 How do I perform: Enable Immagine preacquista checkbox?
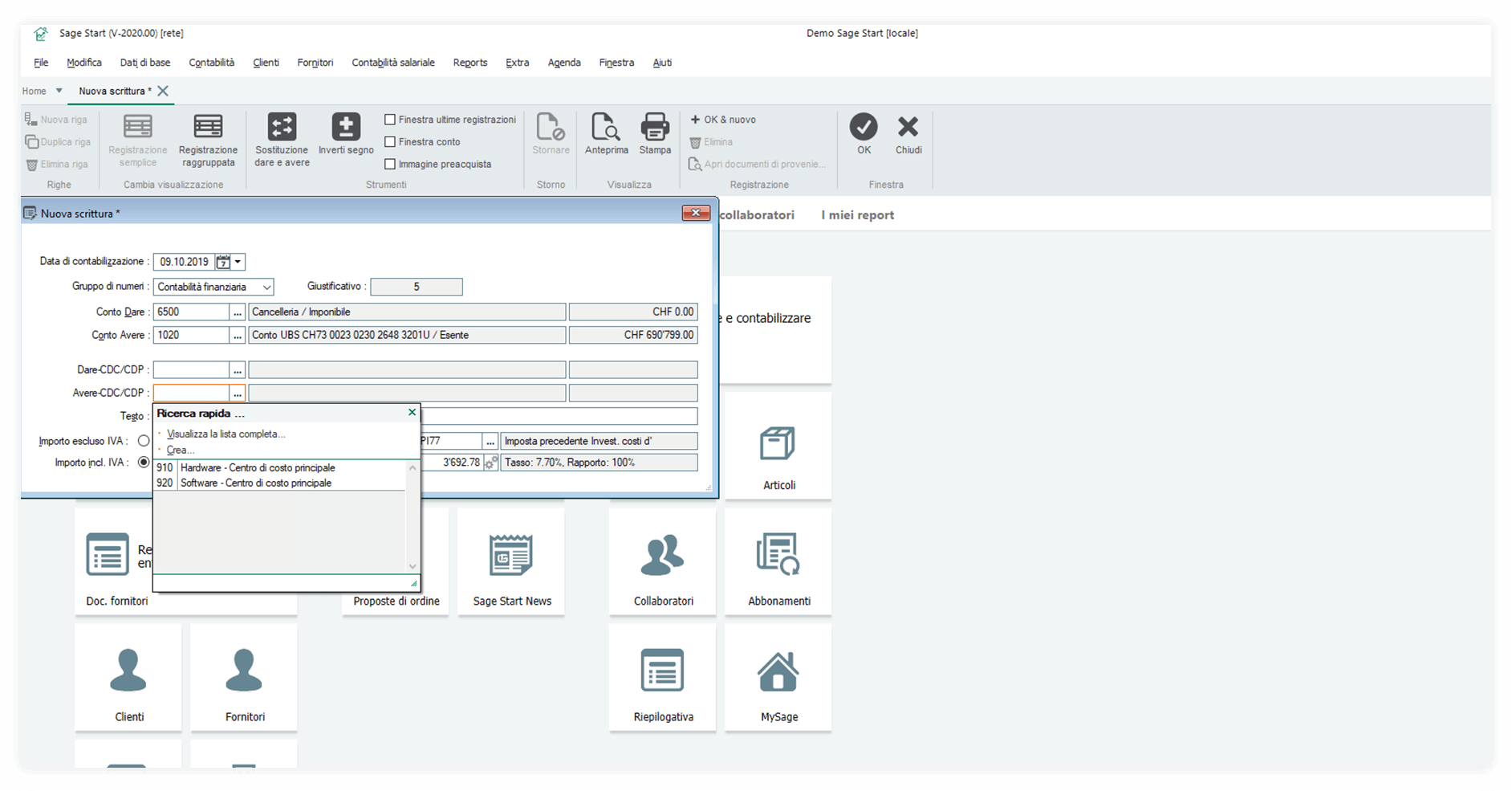point(390,165)
